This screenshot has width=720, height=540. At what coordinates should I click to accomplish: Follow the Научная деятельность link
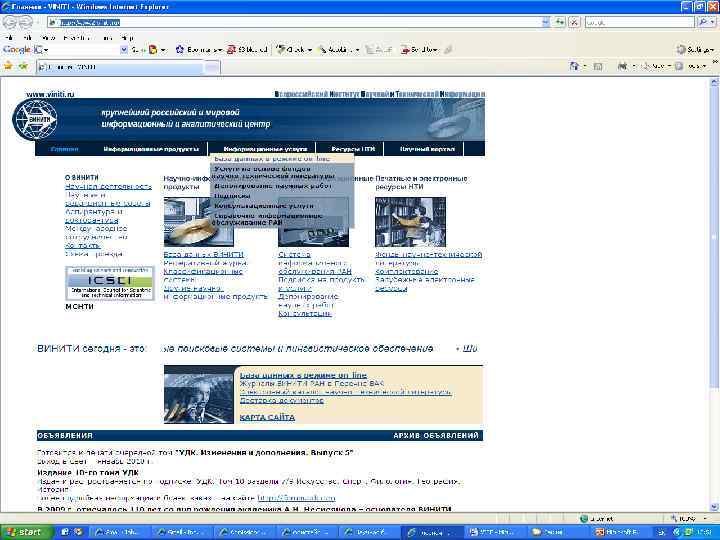click(108, 186)
